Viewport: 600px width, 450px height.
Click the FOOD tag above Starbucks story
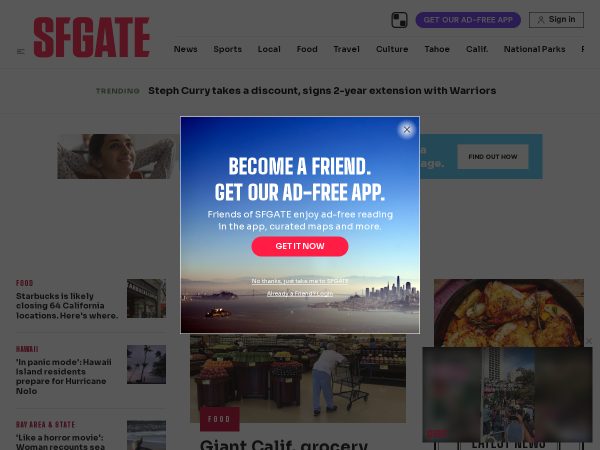tap(24, 283)
